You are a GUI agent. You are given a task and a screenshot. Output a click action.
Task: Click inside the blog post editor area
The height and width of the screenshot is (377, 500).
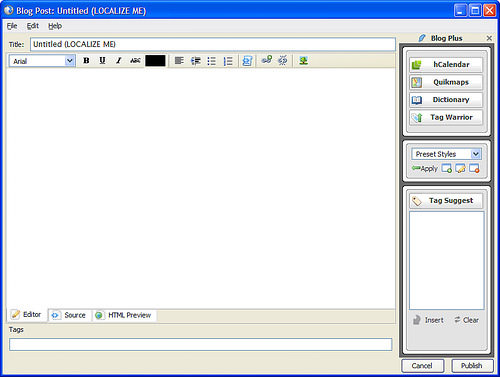(201, 188)
